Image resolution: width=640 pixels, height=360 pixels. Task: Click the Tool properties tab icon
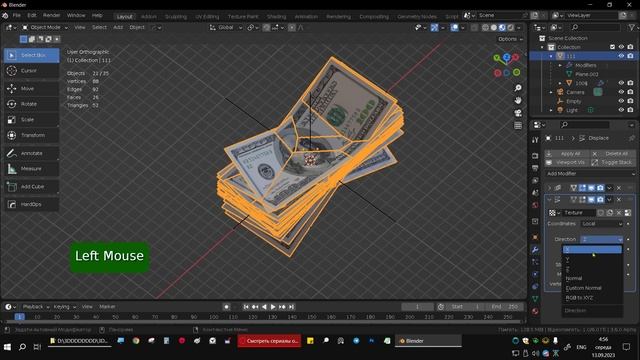click(x=535, y=140)
